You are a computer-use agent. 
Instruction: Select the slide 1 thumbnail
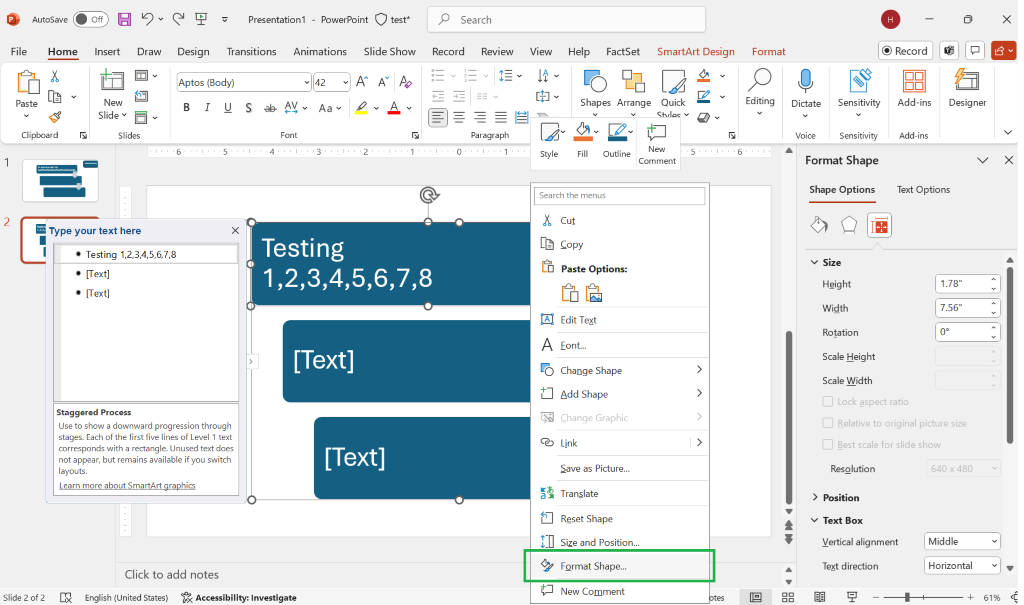[x=61, y=179]
